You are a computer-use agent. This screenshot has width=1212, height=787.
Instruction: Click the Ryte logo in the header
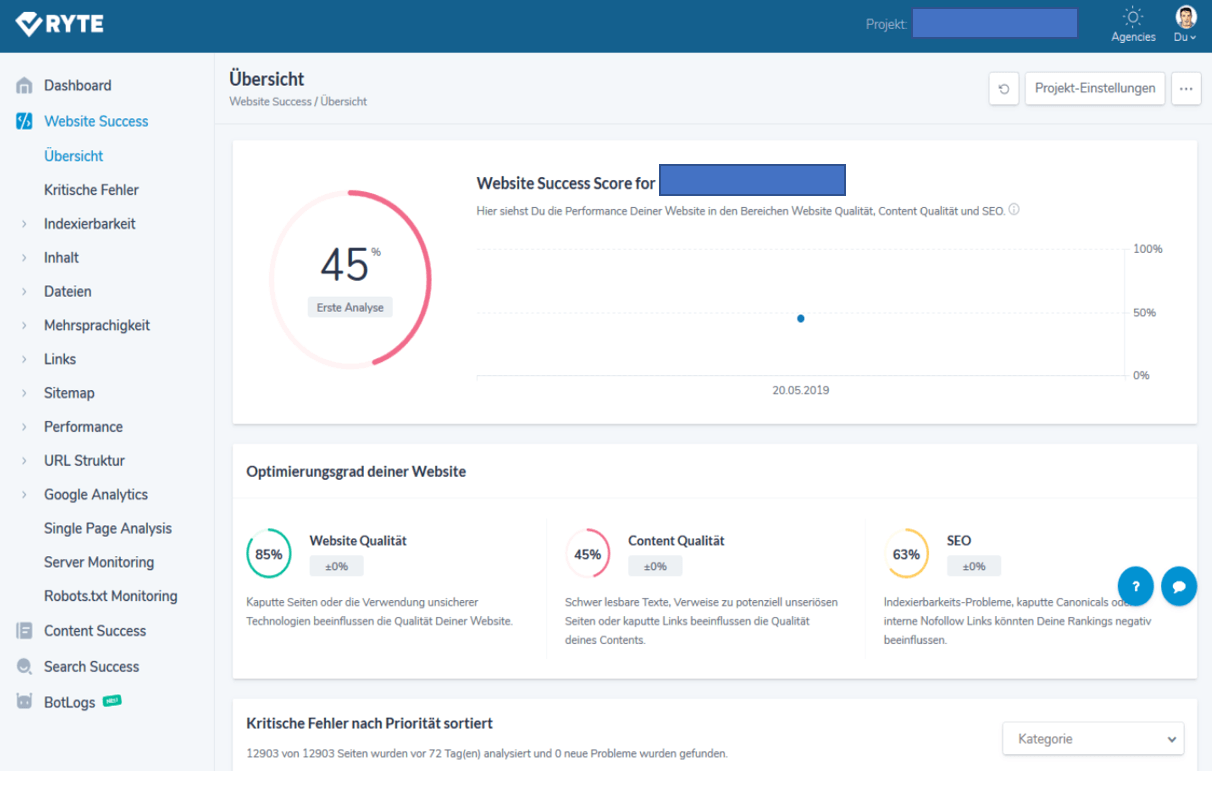pyautogui.click(x=60, y=24)
